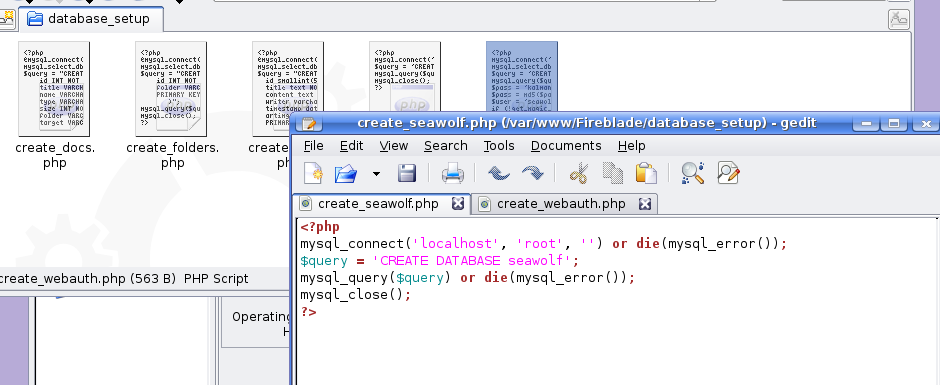Click the Find and Replace icon
Viewport: 940px width, 385px height.
tap(727, 174)
